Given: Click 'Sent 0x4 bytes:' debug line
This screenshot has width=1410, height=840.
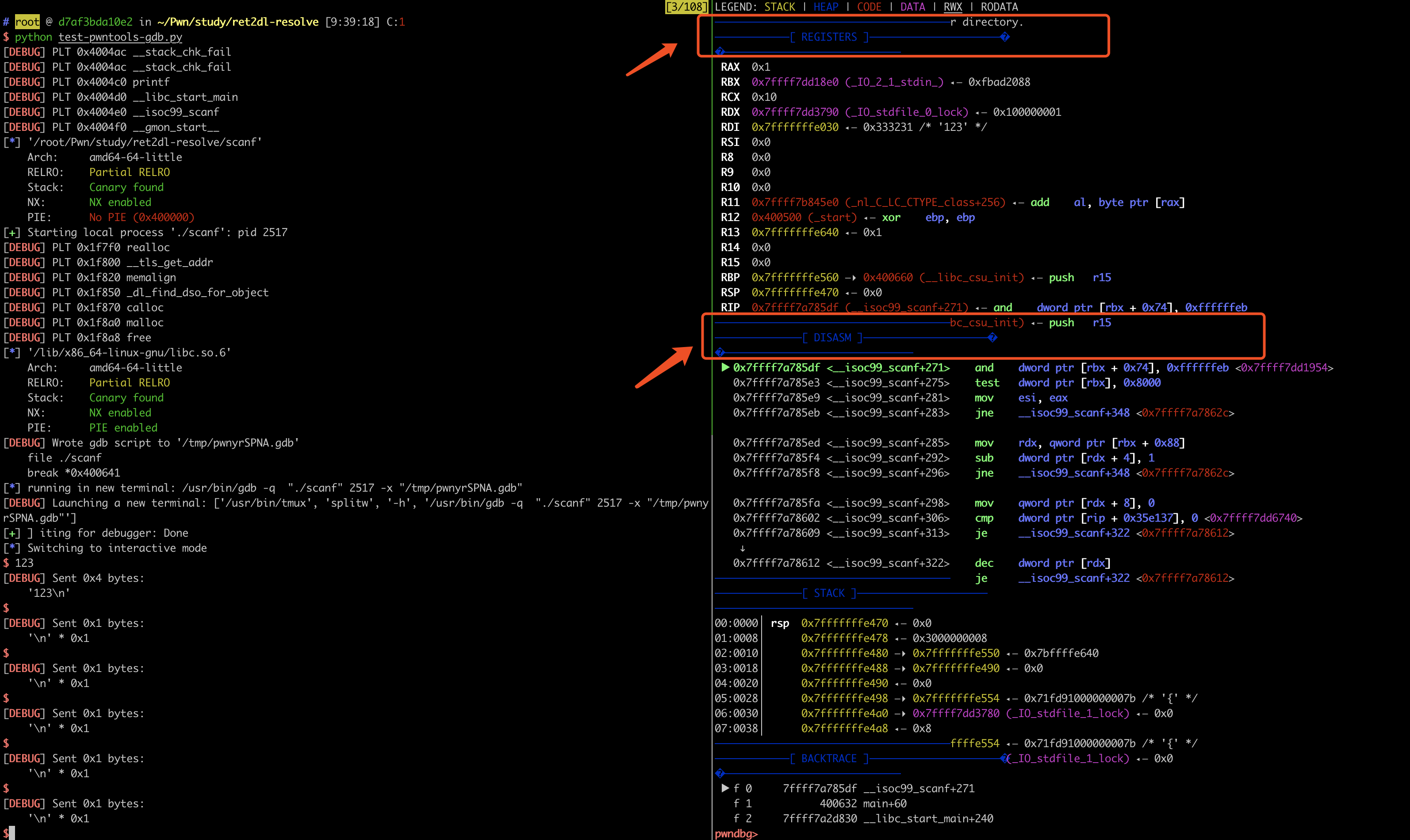Looking at the screenshot, I should pos(73,578).
